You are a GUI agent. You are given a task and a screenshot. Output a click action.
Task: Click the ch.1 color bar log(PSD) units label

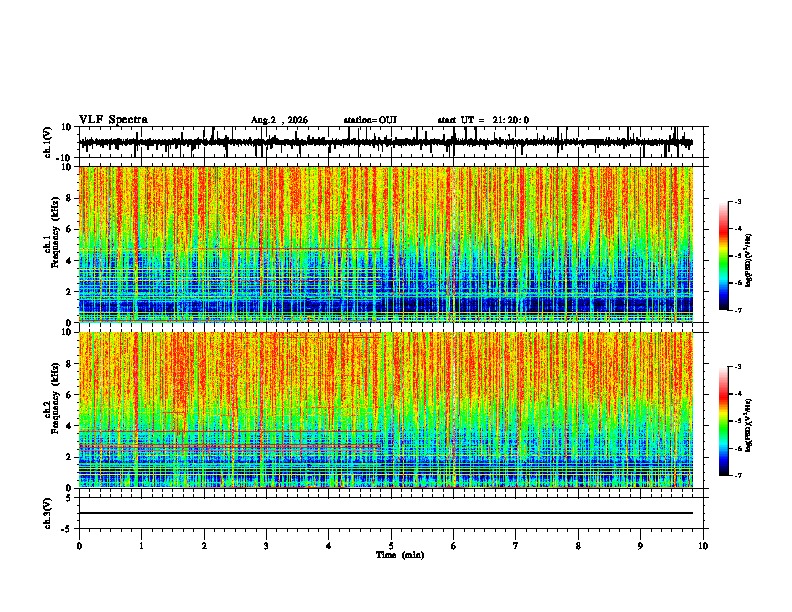[748, 261]
